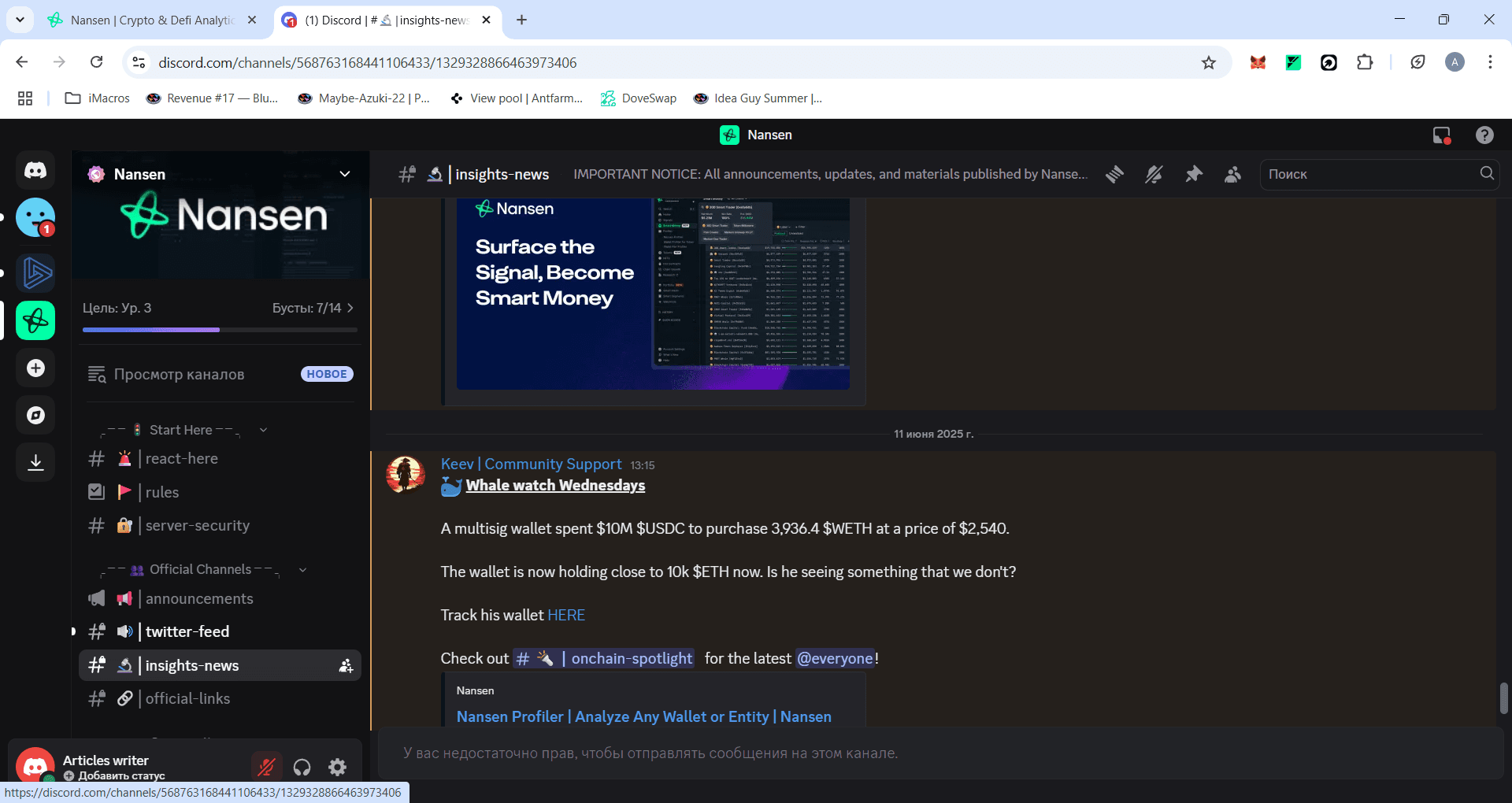Open user settings gear
1512x803 pixels.
338,767
